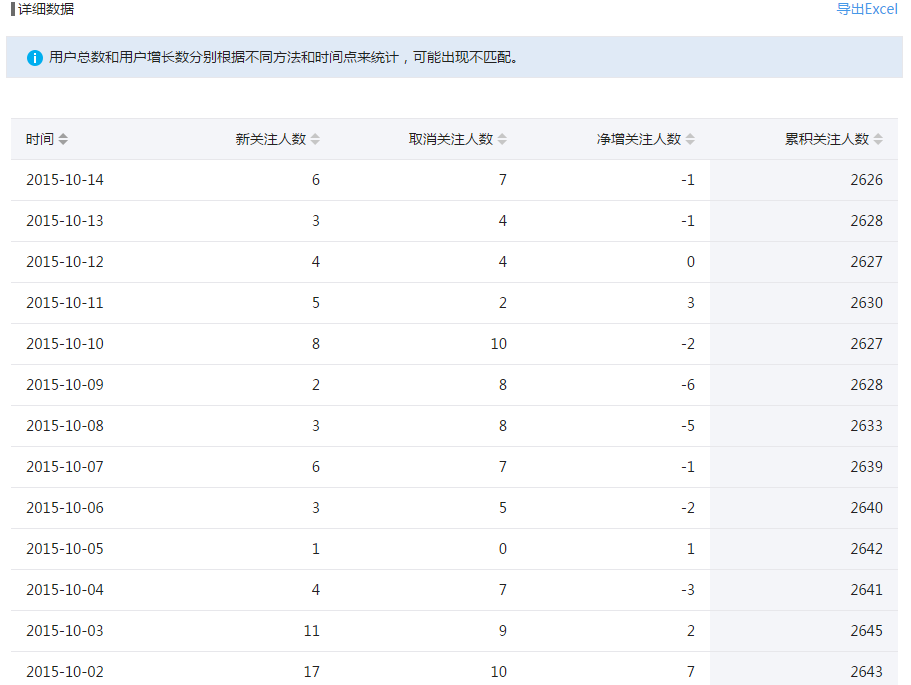Sort the 净增关注人数 column
The image size is (911, 685).
point(688,138)
